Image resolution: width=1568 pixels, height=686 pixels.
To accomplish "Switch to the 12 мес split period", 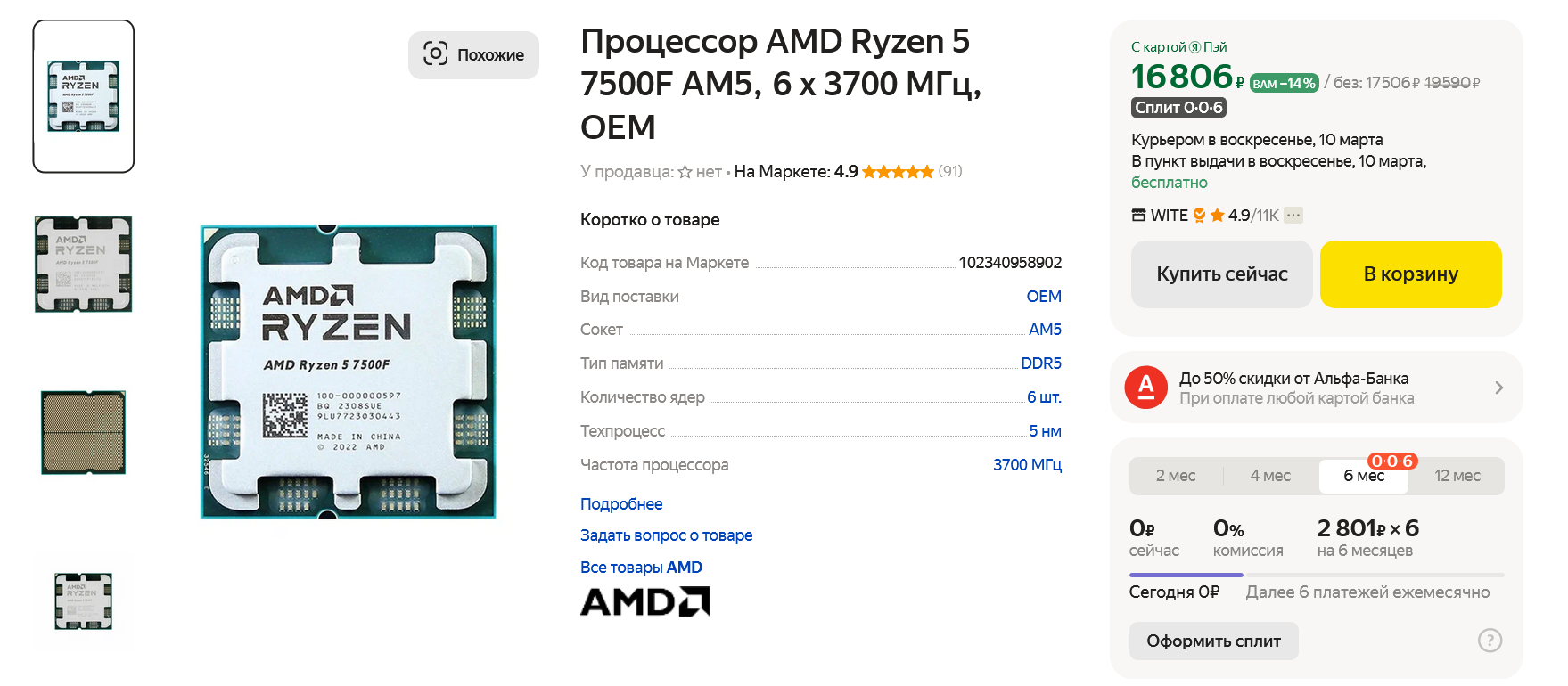I will [x=1457, y=476].
